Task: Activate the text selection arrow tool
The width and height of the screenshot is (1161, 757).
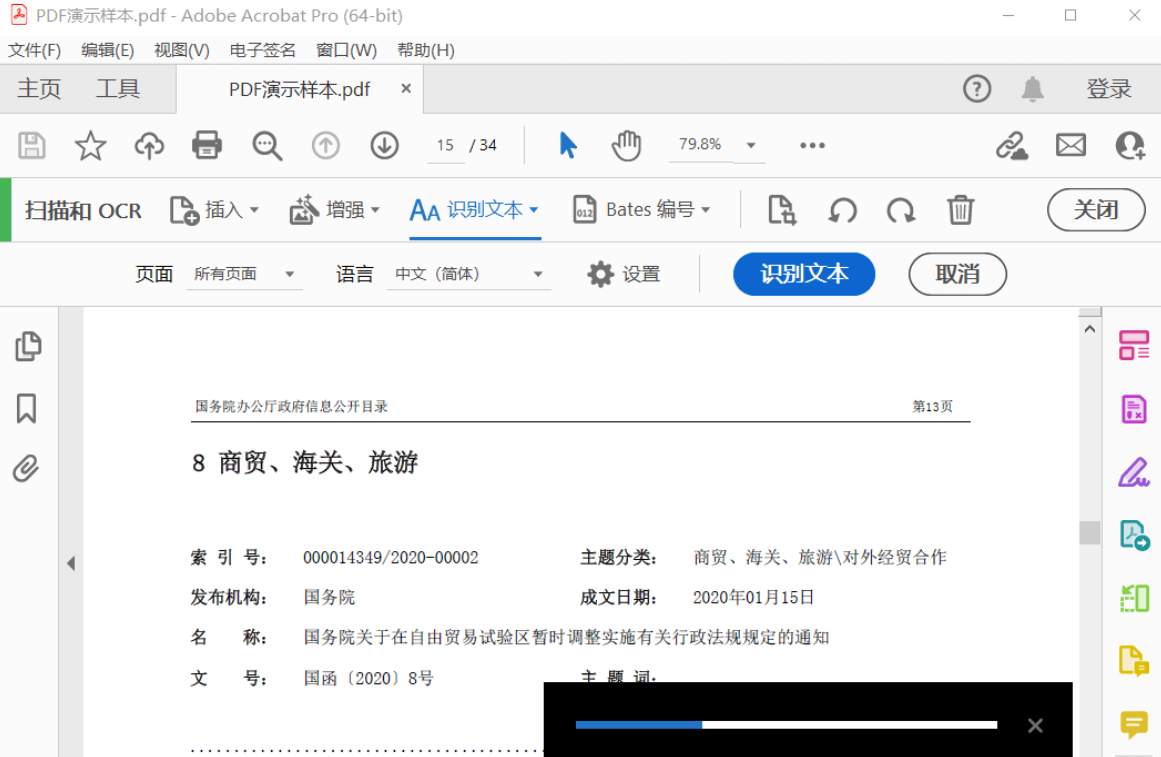Action: pyautogui.click(x=567, y=144)
